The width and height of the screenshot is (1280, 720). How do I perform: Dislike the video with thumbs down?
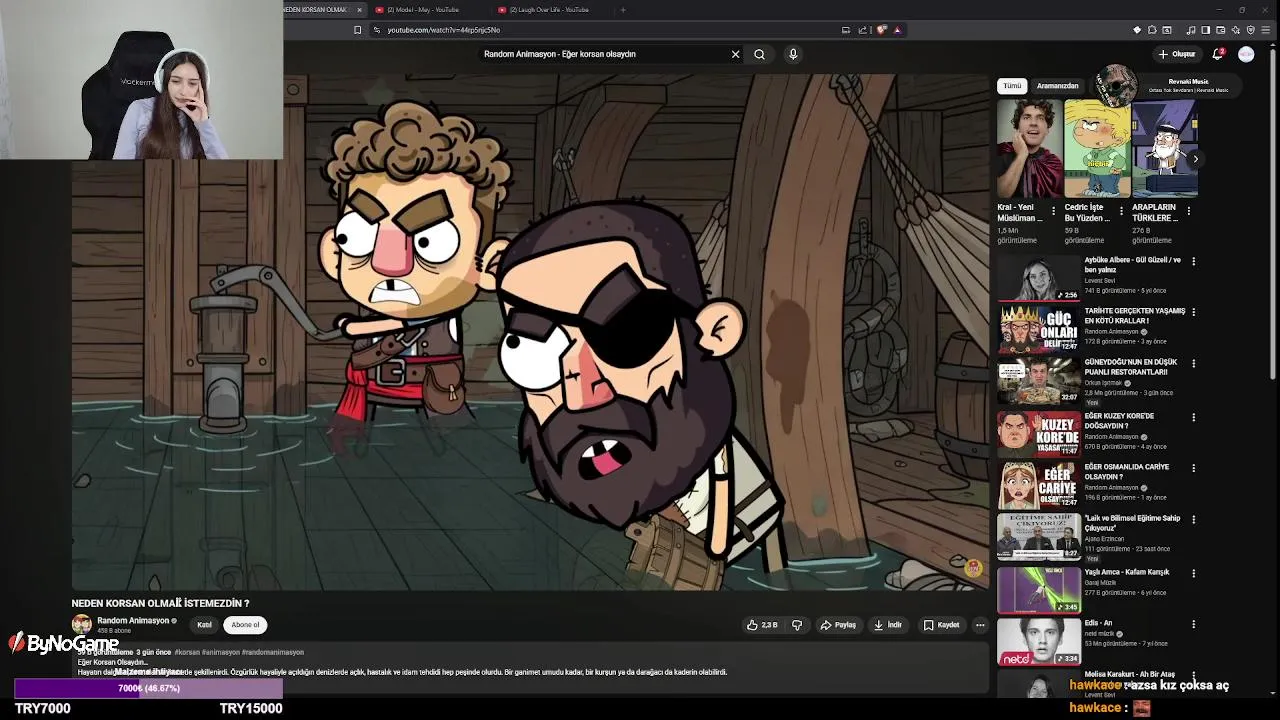coord(797,625)
